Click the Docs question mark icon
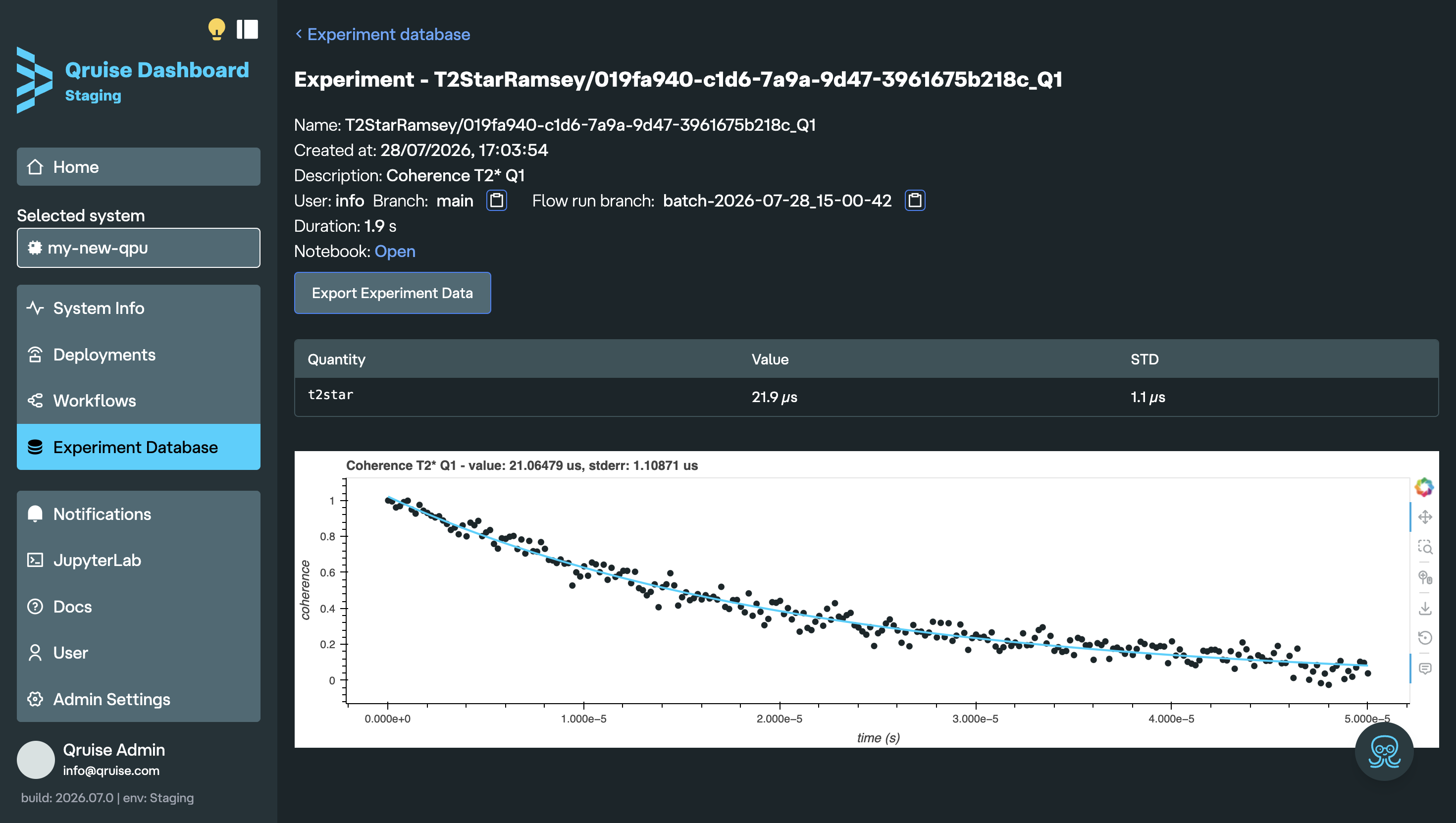This screenshot has height=823, width=1456. 35,607
